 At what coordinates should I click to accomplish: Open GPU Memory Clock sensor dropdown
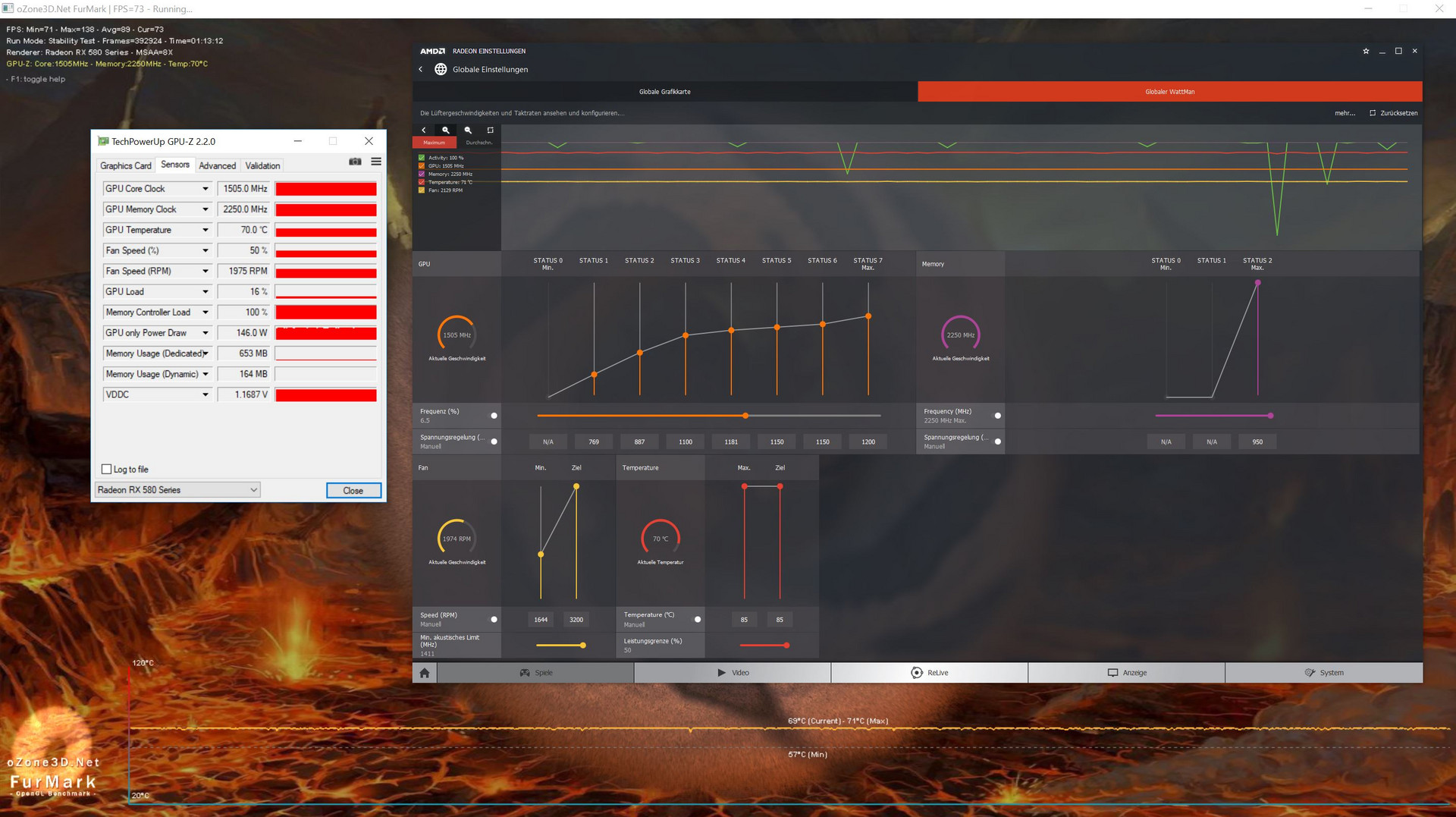pos(205,209)
